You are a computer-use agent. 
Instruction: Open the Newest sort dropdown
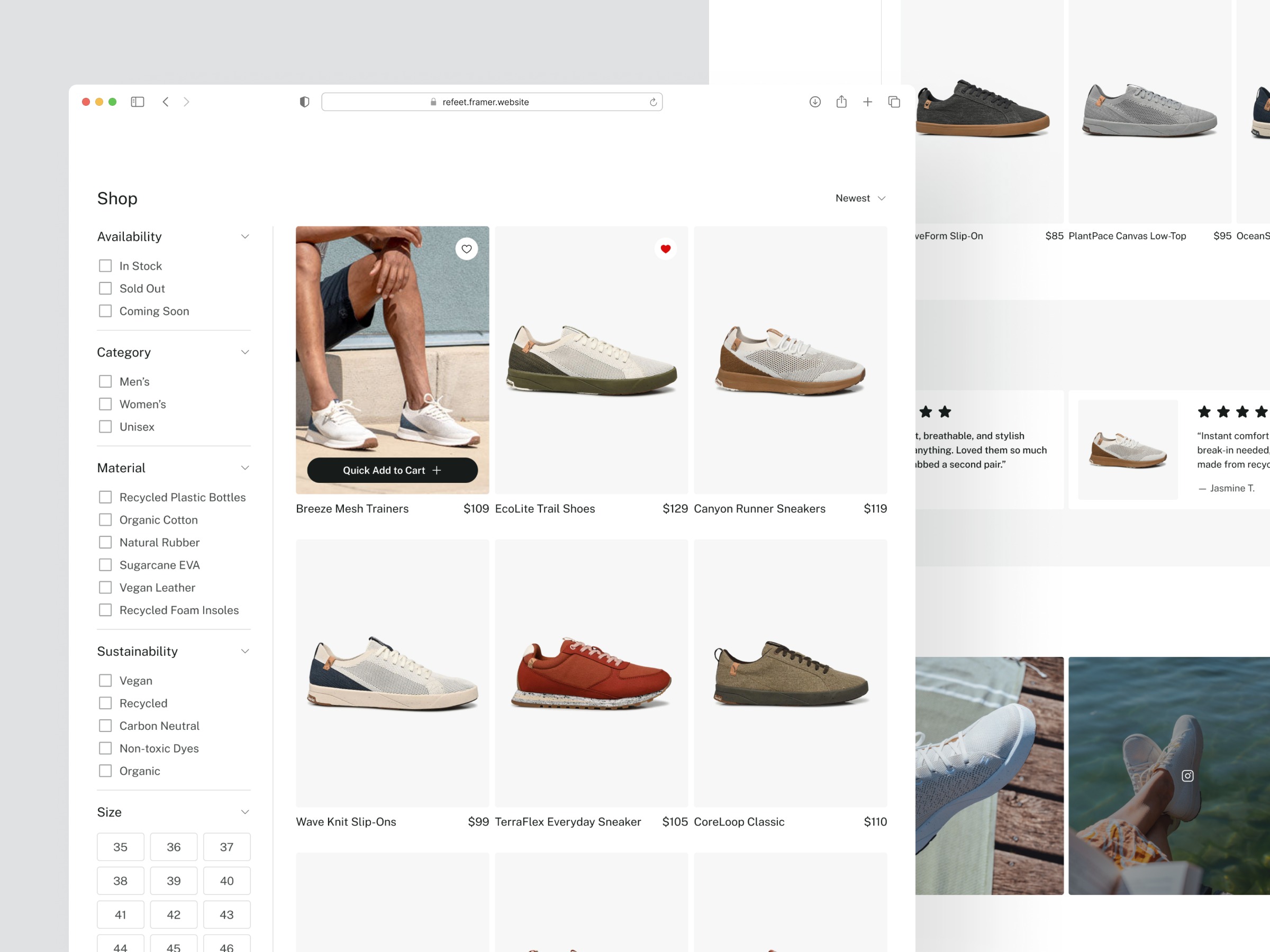(860, 198)
